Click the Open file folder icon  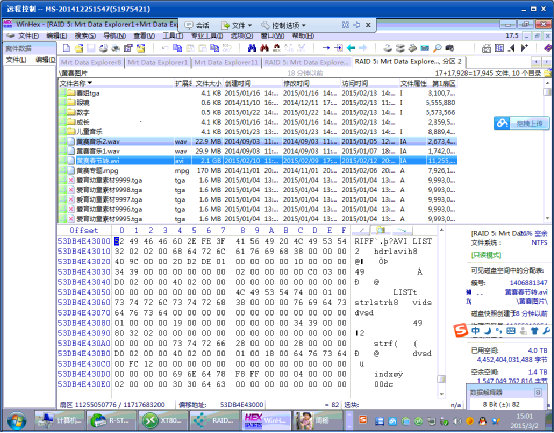79,48
